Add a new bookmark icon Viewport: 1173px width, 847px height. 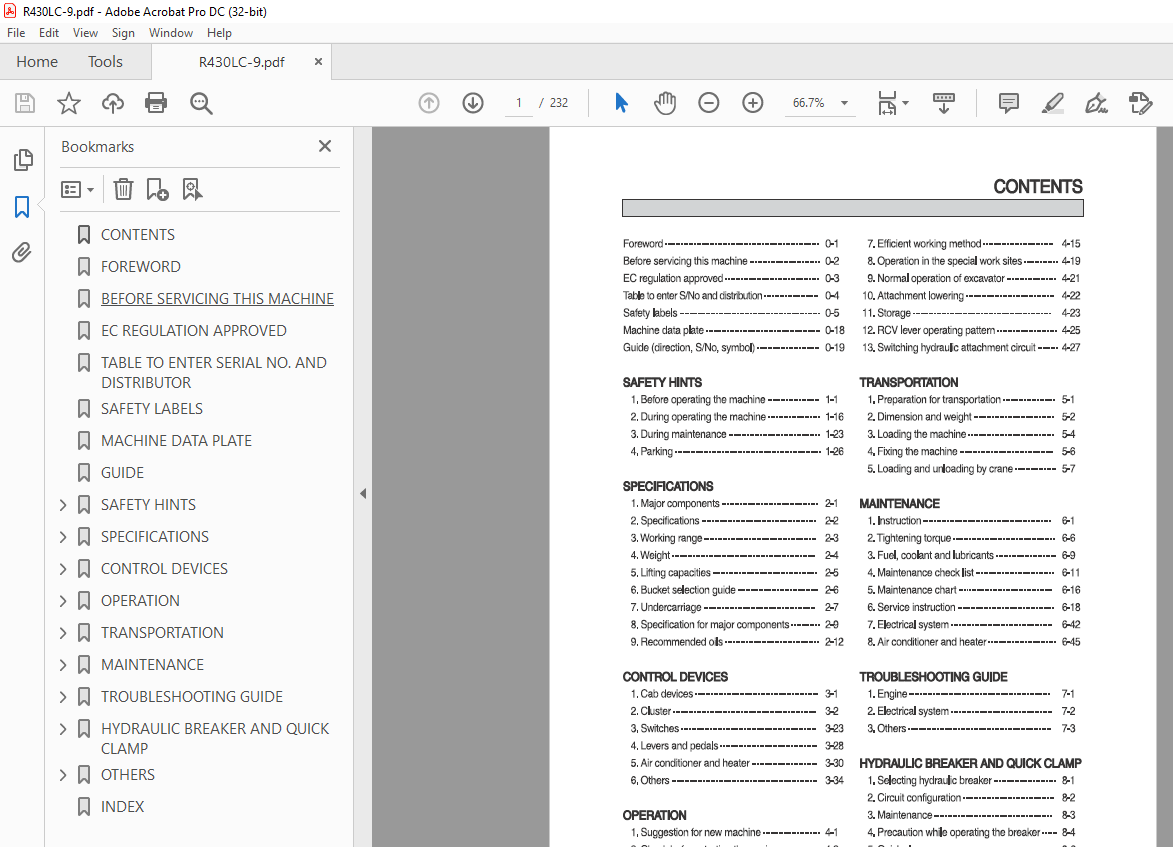[157, 189]
